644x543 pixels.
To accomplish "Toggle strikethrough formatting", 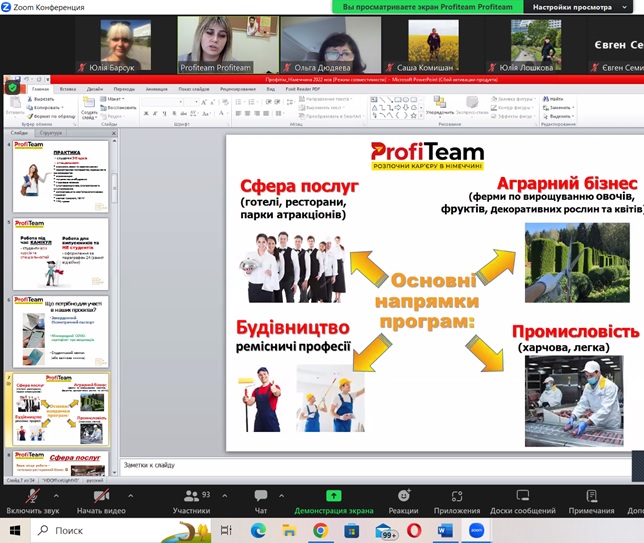I will 184,113.
